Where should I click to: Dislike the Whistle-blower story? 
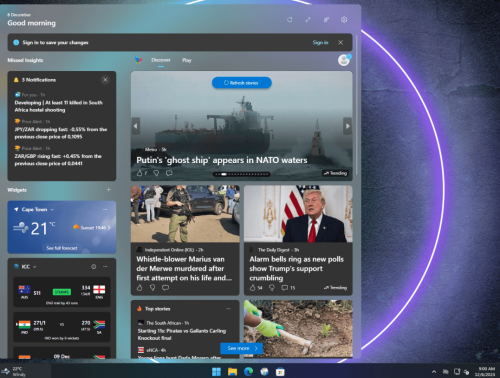152,288
